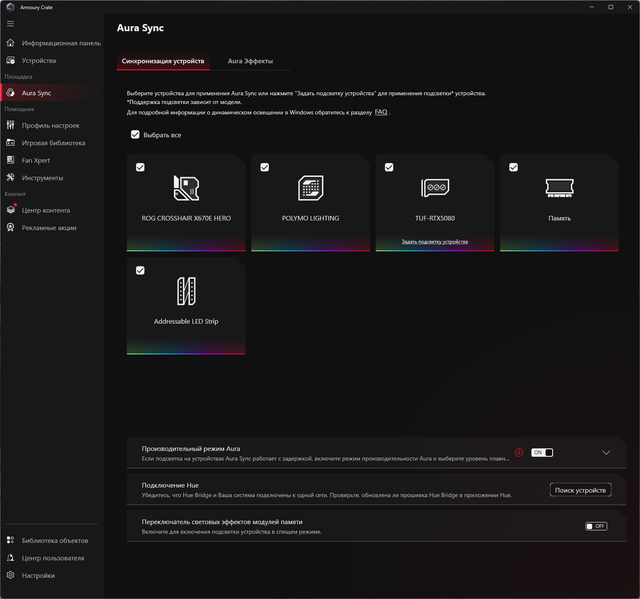Image resolution: width=640 pixels, height=599 pixels.
Task: Click the Aura Sync page title
Action: click(x=140, y=28)
